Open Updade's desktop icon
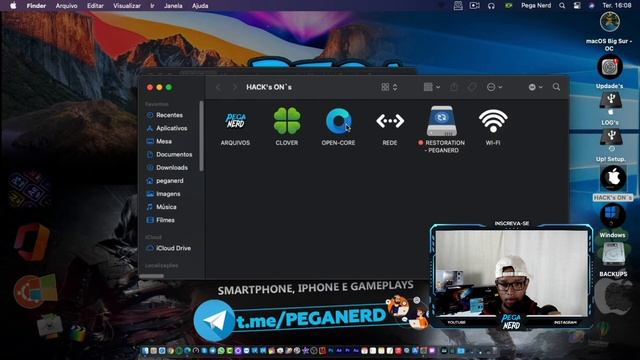This screenshot has height=360, width=640. pyautogui.click(x=610, y=67)
